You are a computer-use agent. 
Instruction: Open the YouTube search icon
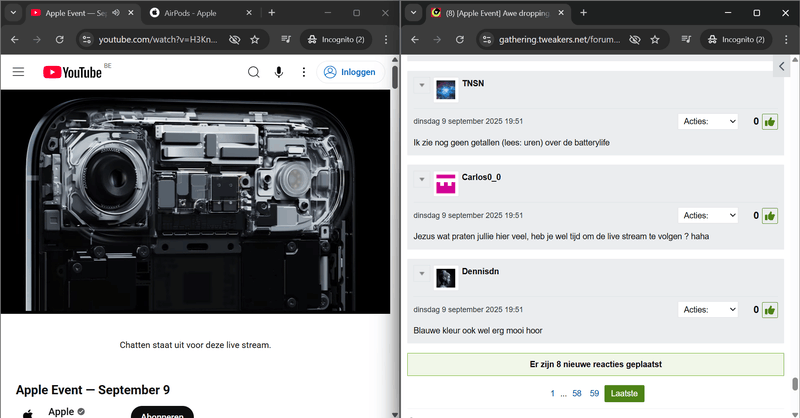click(254, 72)
